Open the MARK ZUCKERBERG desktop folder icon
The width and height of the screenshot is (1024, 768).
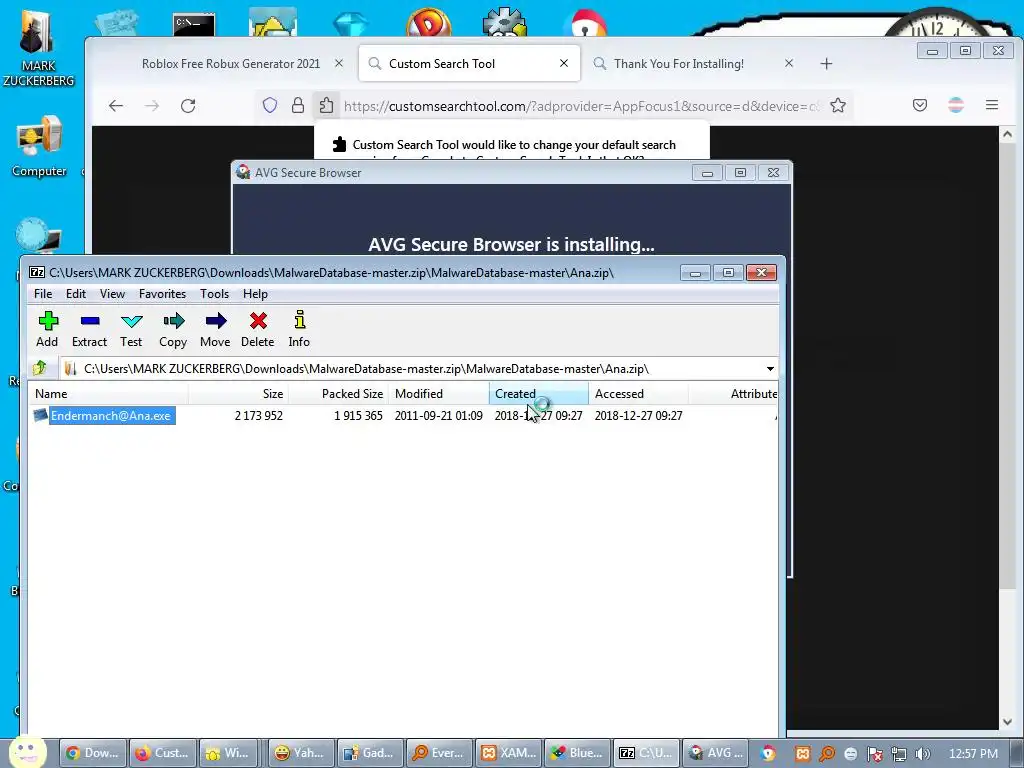click(x=39, y=48)
